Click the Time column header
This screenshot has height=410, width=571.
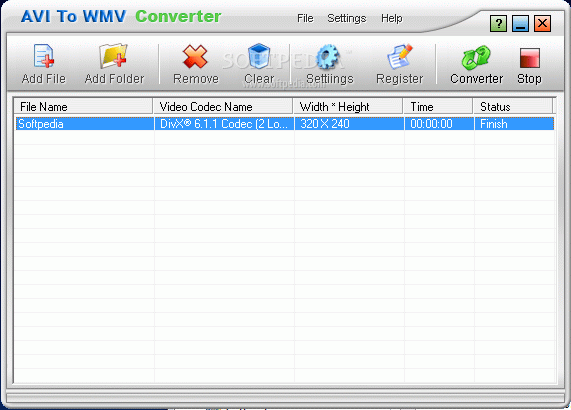point(438,107)
